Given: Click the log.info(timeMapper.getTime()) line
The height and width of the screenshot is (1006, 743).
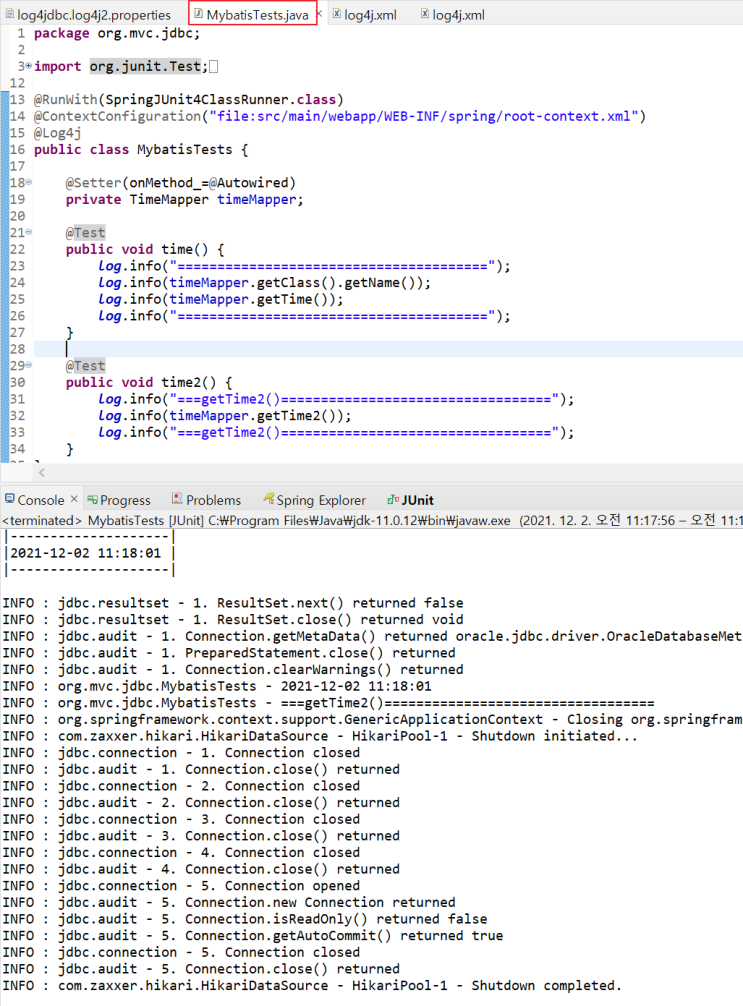Looking at the screenshot, I should point(221,300).
